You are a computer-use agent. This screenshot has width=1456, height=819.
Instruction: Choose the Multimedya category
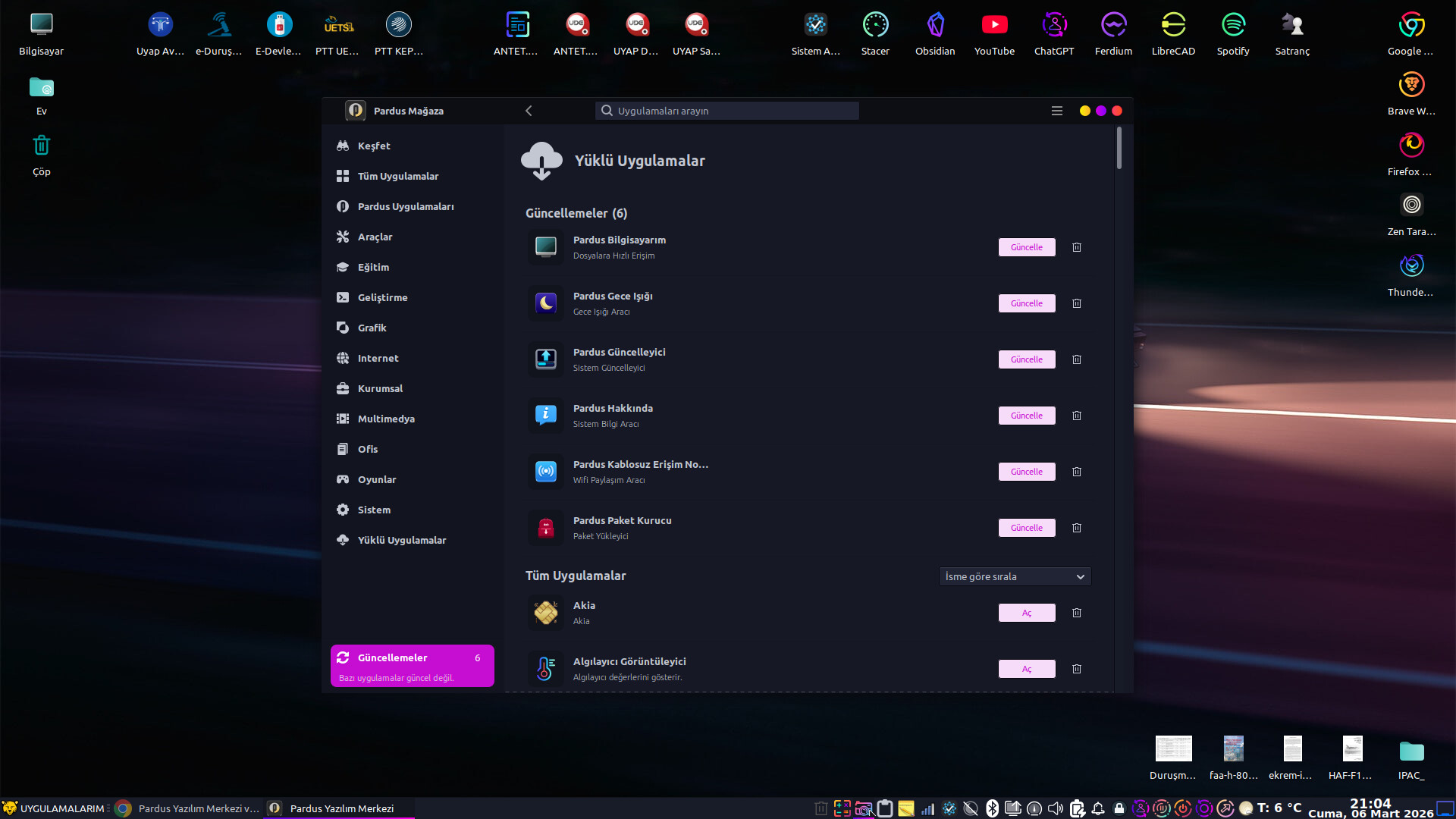(386, 419)
